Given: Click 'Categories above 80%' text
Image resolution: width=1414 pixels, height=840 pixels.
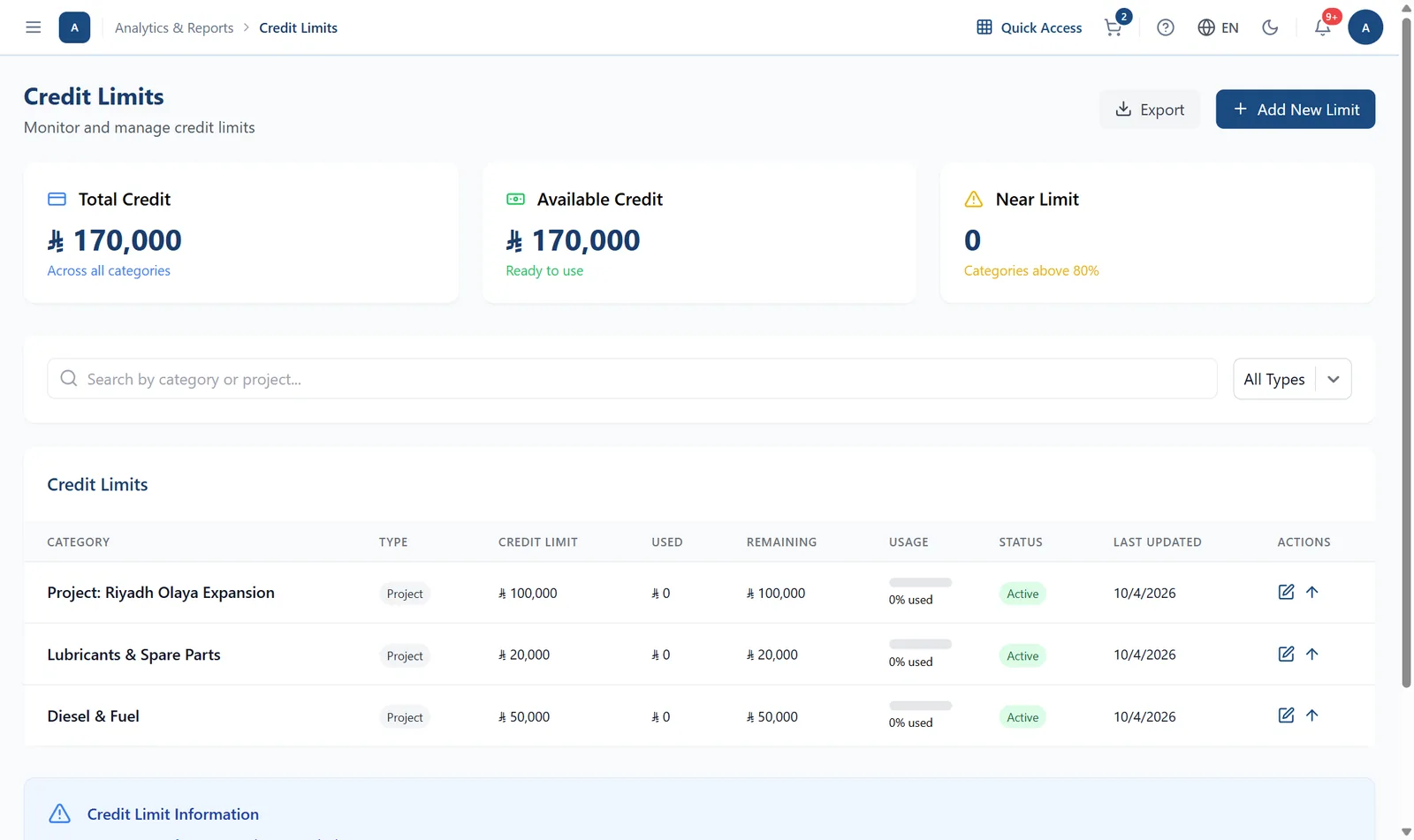Looking at the screenshot, I should (x=1031, y=270).
